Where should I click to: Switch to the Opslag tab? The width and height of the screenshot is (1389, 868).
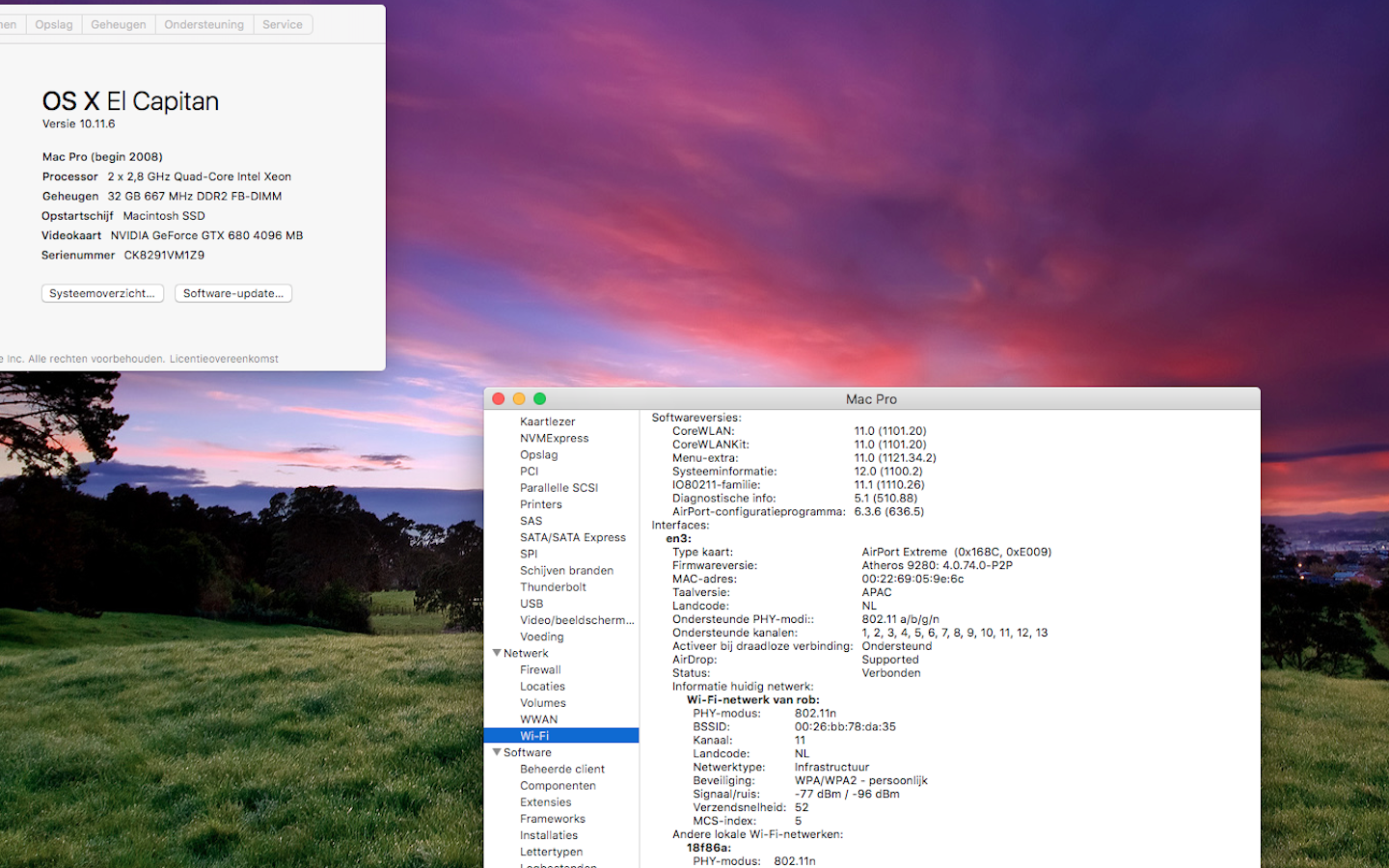[54, 24]
